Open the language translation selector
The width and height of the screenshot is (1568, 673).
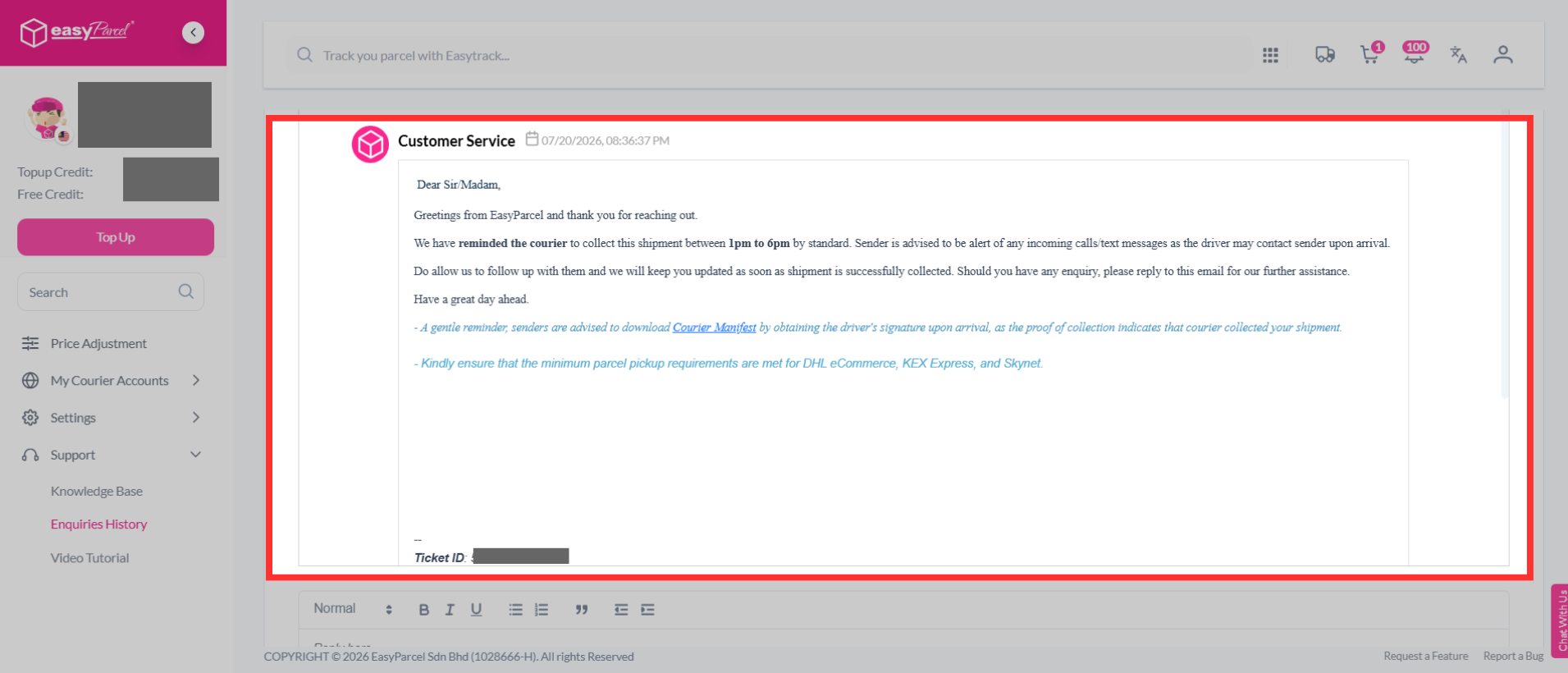[1458, 55]
